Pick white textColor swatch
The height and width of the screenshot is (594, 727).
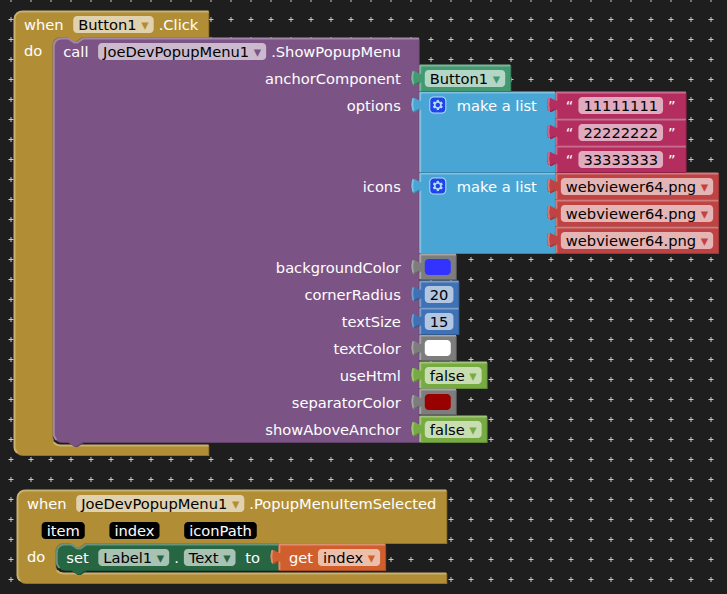(x=437, y=348)
